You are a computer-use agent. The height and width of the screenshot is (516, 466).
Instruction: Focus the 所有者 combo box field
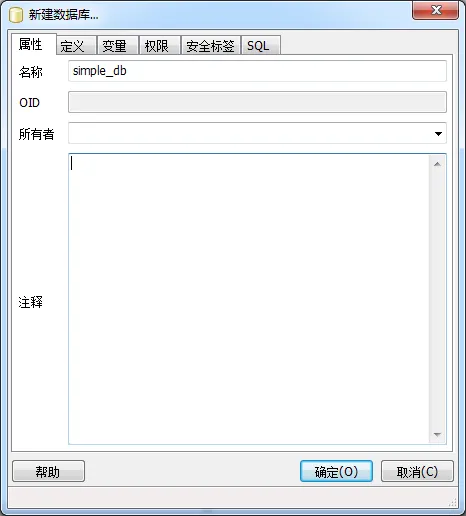click(x=257, y=133)
